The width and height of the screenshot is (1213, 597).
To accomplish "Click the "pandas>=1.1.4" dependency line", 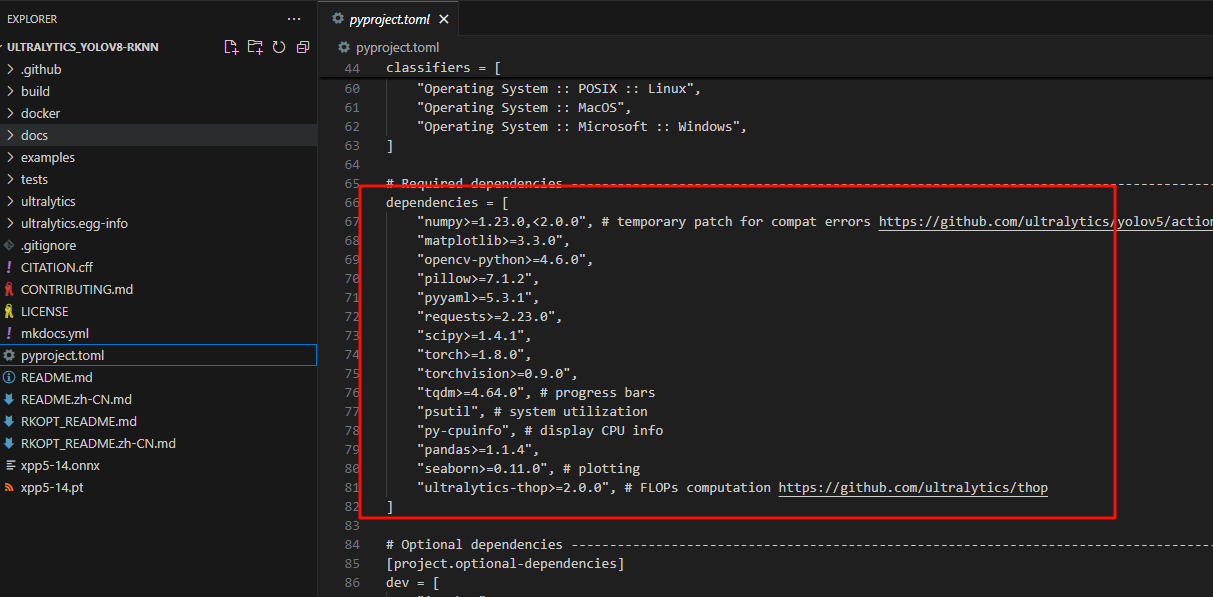I will coord(478,450).
